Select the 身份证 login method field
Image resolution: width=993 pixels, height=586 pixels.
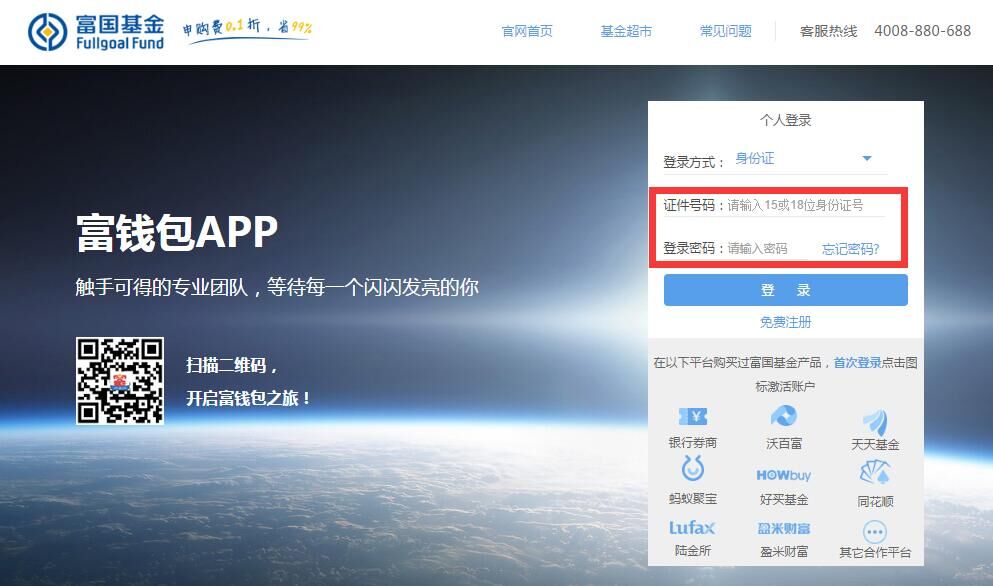coord(809,158)
